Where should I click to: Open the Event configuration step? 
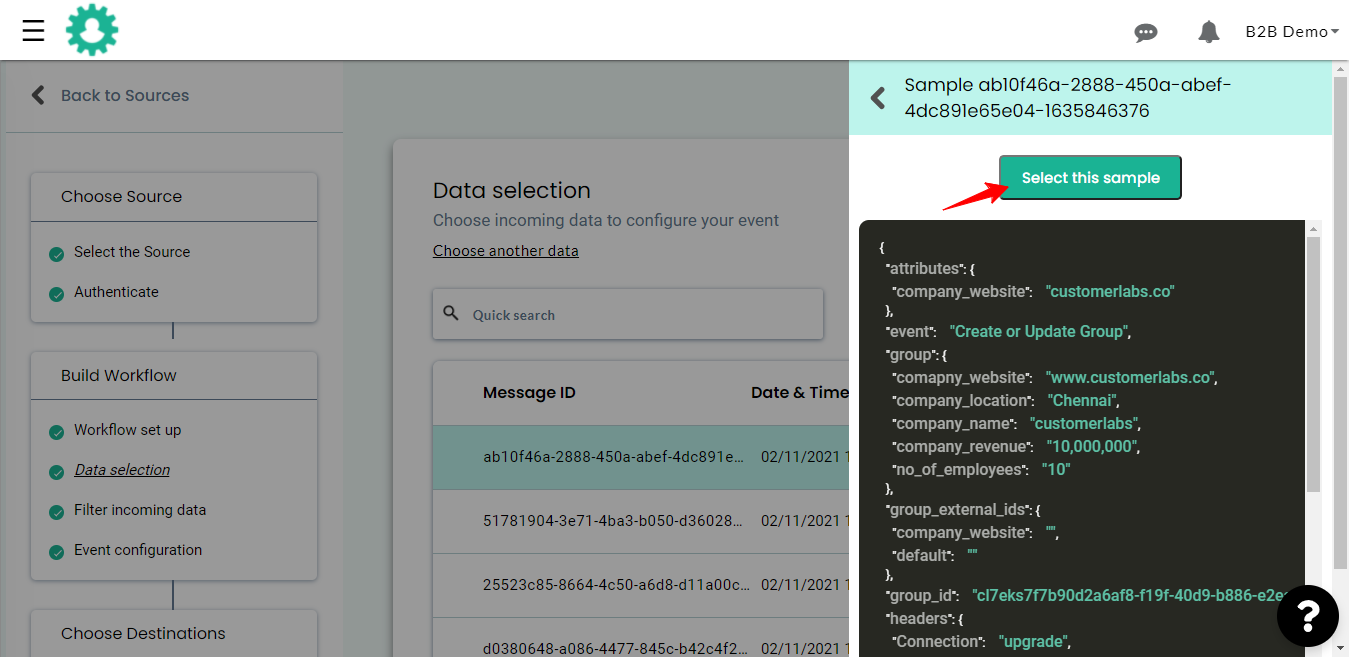click(x=137, y=550)
